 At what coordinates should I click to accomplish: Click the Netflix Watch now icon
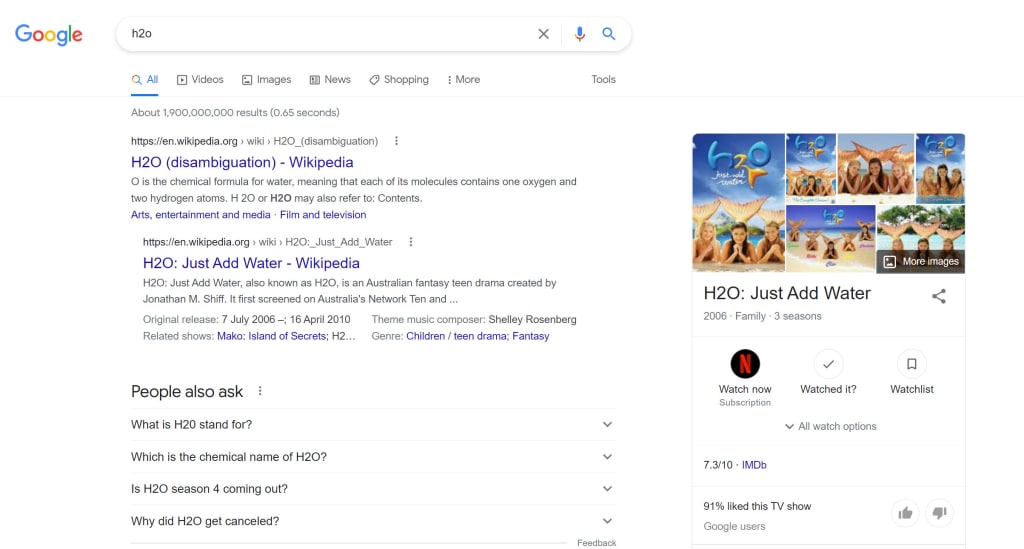(745, 364)
